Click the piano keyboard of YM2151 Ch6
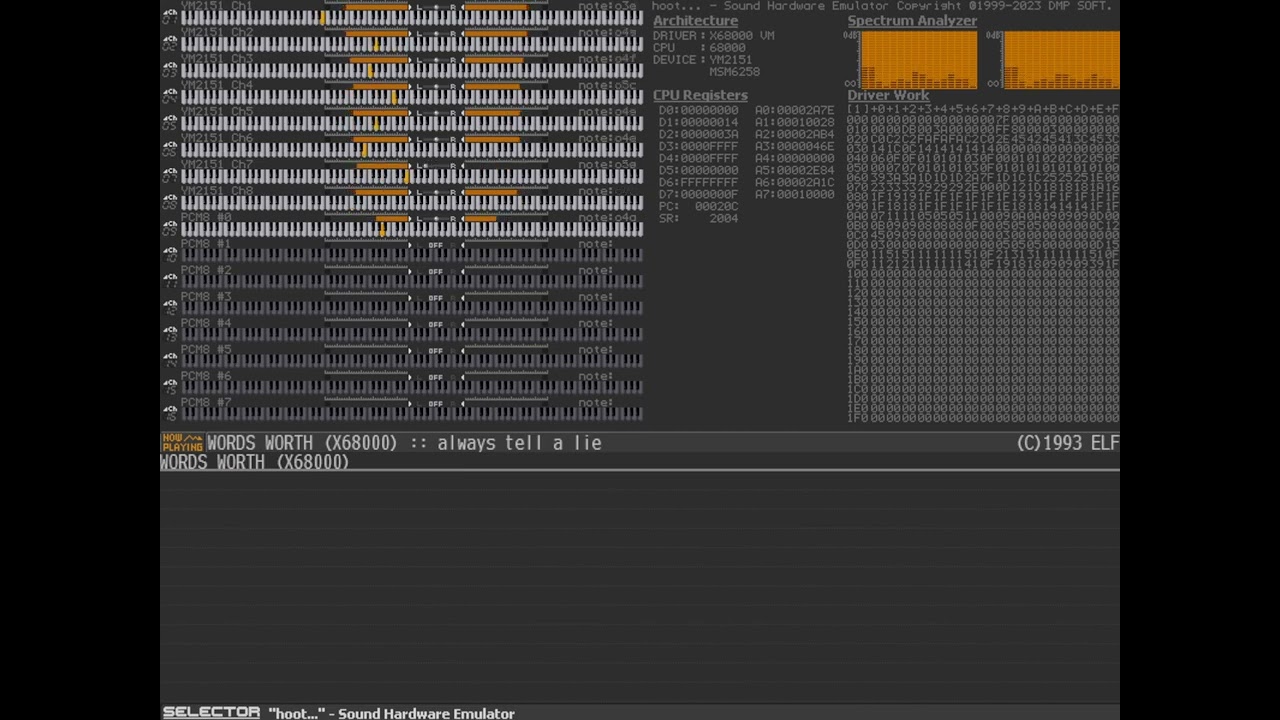This screenshot has height=720, width=1280. (x=411, y=151)
